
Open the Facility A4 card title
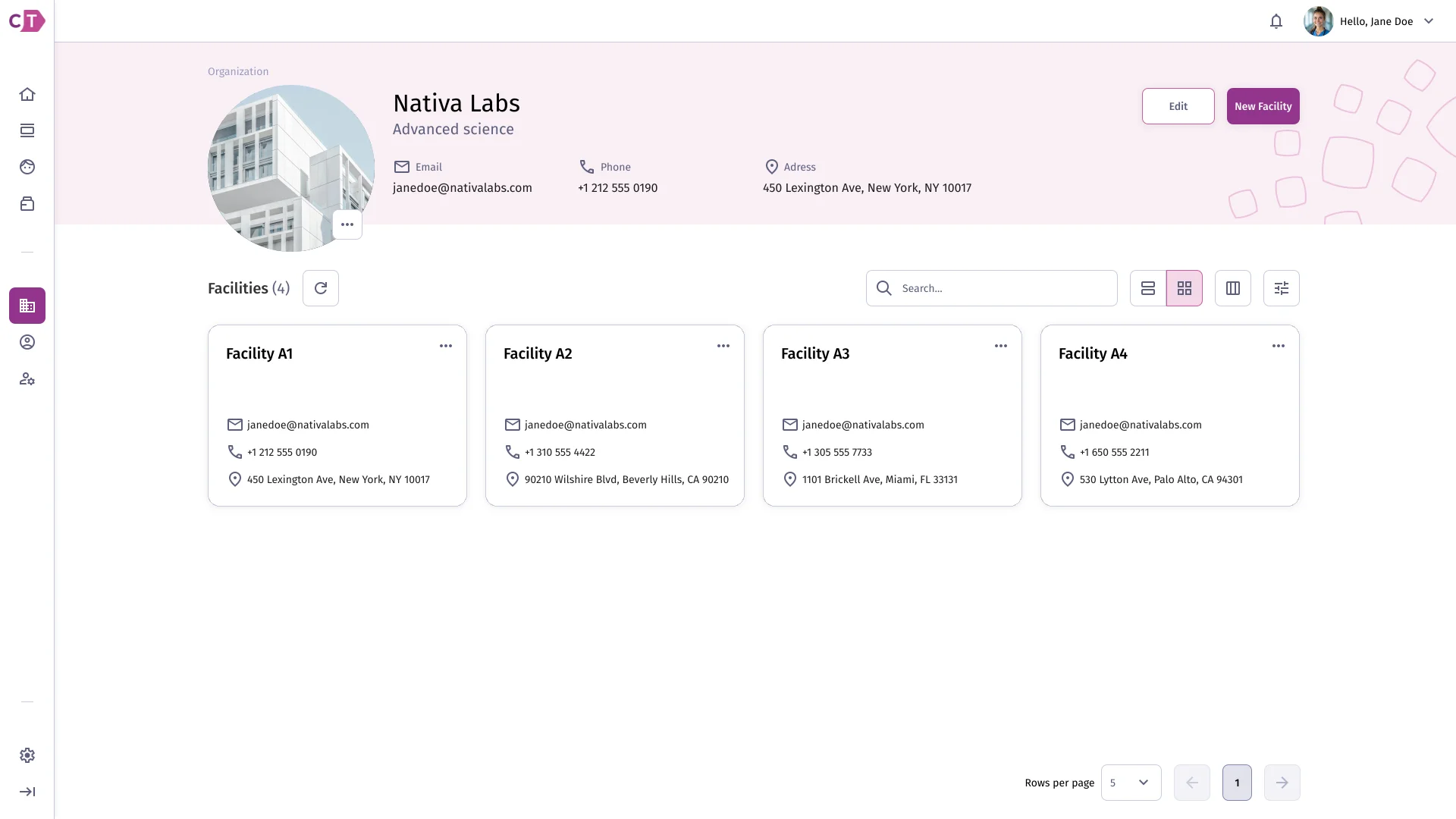click(1093, 353)
